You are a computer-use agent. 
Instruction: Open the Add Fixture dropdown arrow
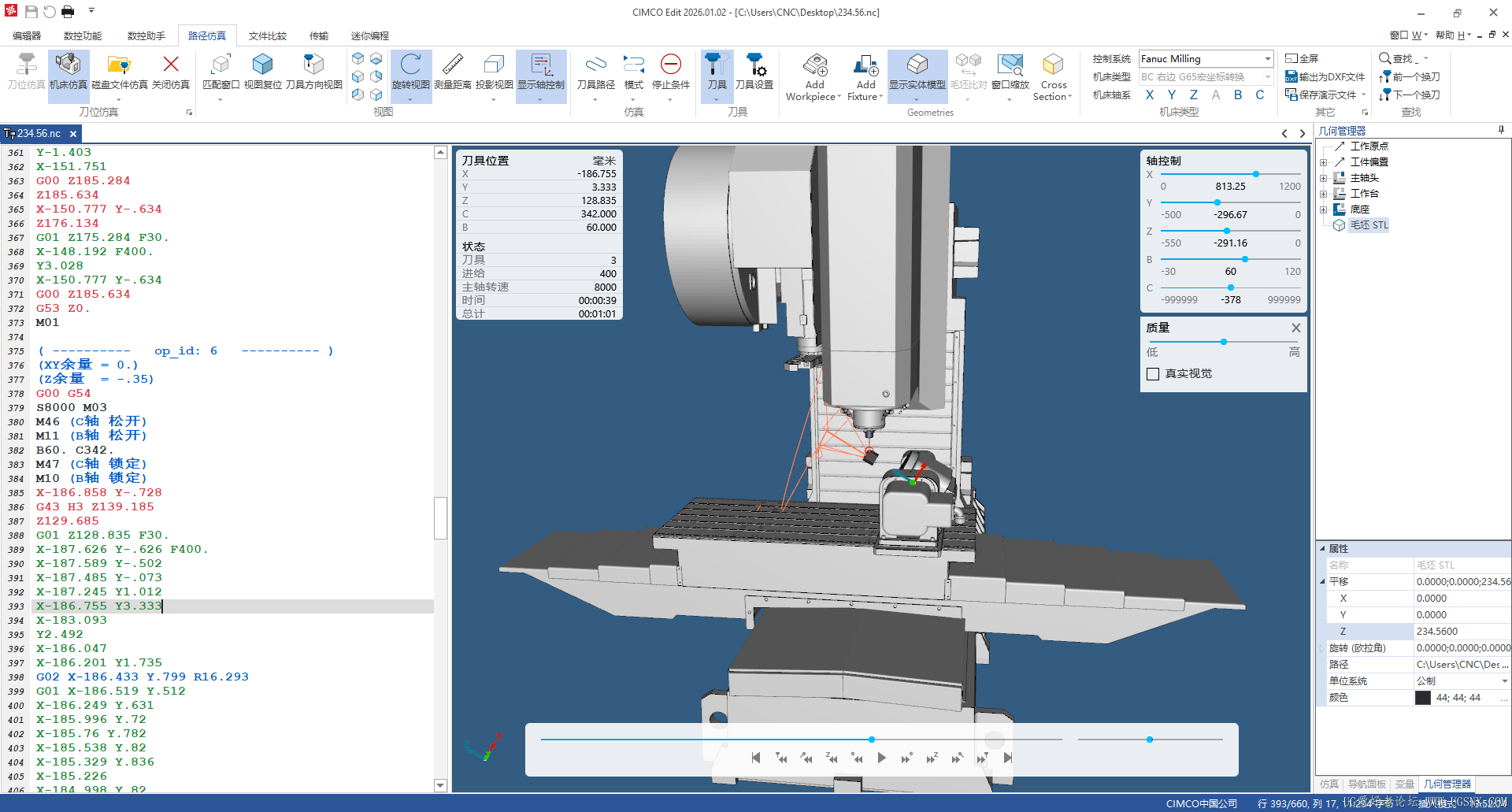coord(880,97)
